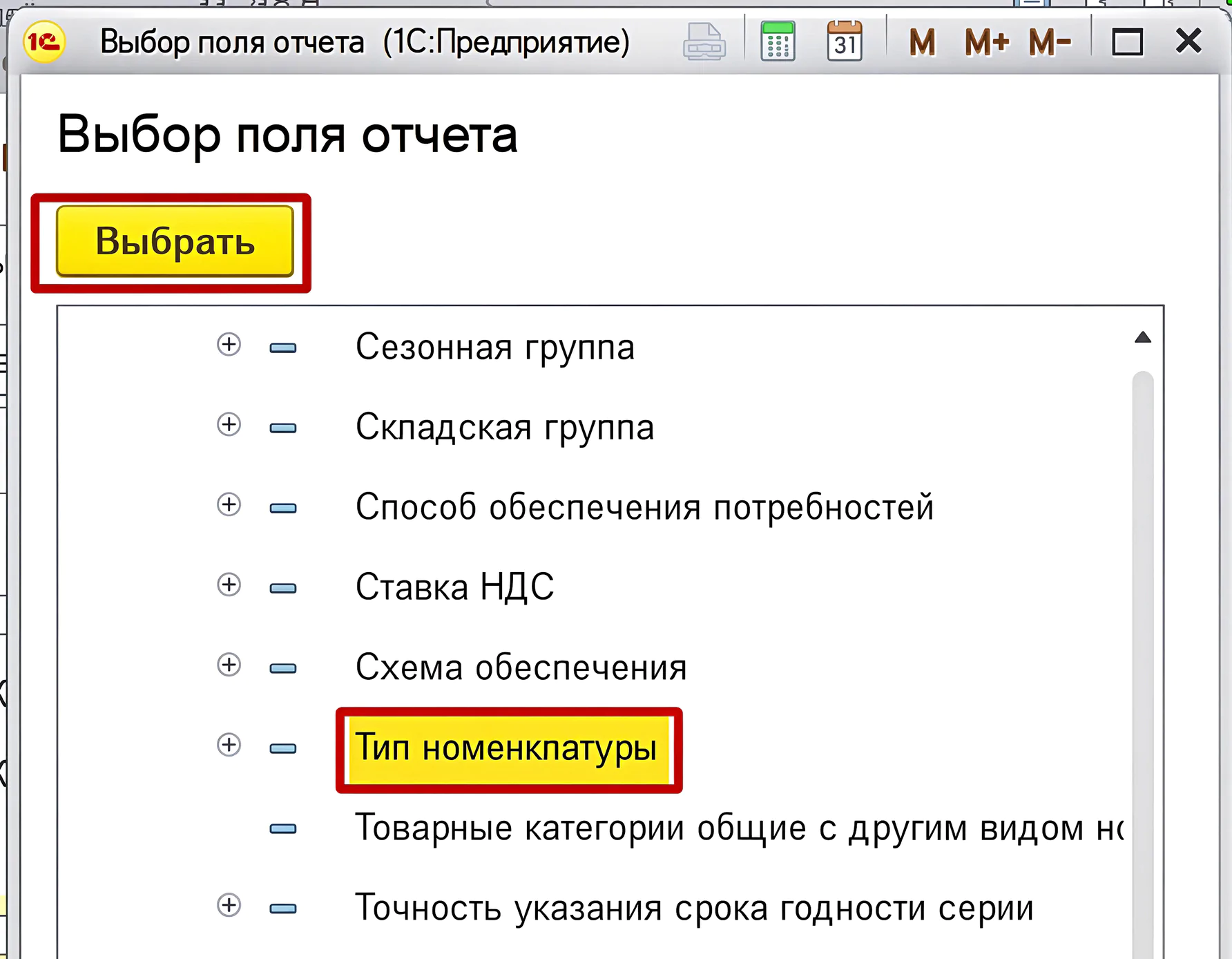1232x959 pixels.
Task: Expand the Тип номенклатуры node
Action: 229,745
